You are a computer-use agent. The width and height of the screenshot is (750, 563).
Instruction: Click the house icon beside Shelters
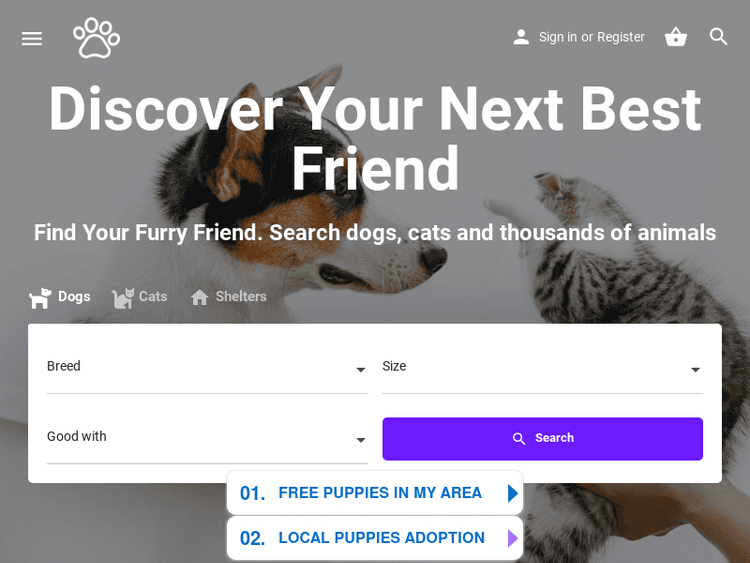click(x=199, y=297)
